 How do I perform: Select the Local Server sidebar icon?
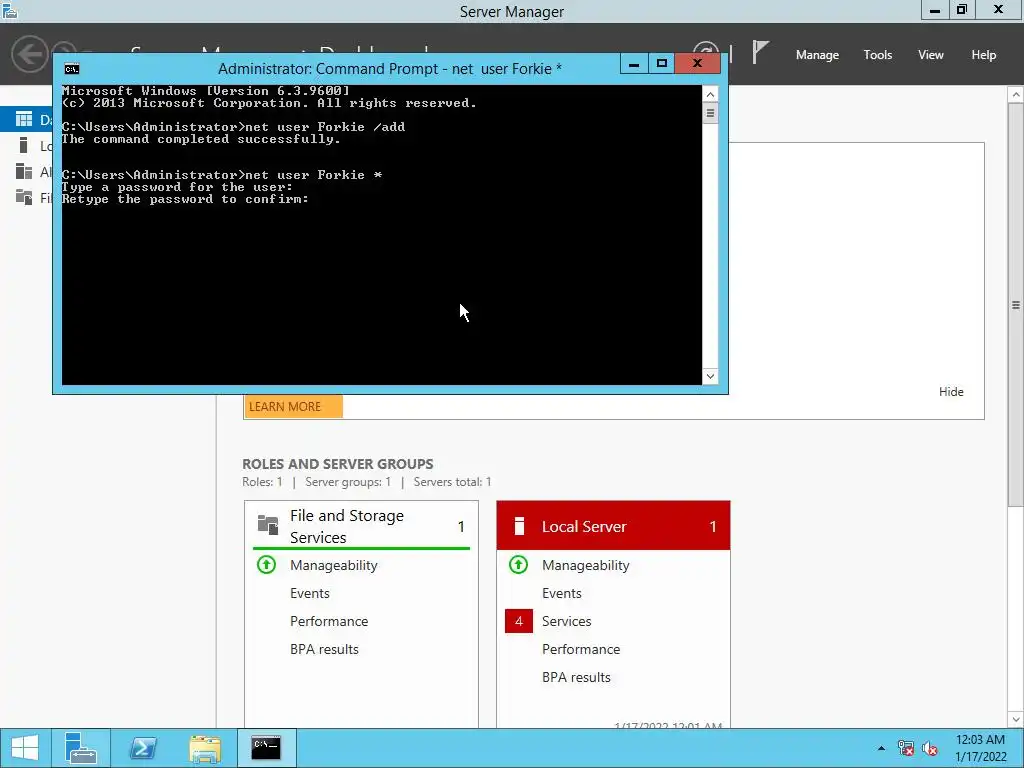pos(24,145)
